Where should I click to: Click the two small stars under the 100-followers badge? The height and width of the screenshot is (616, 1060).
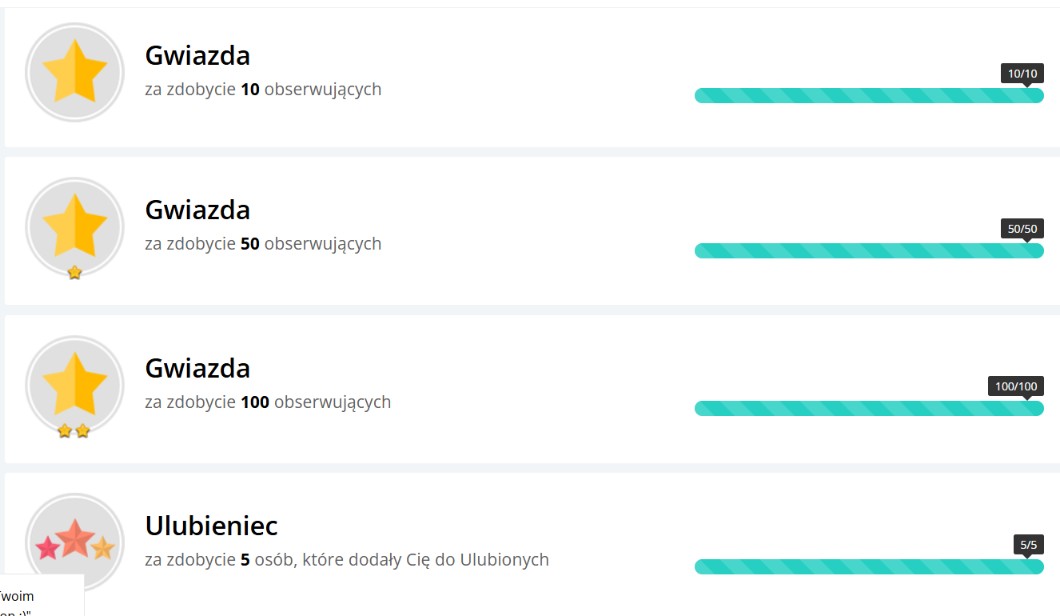point(74,431)
